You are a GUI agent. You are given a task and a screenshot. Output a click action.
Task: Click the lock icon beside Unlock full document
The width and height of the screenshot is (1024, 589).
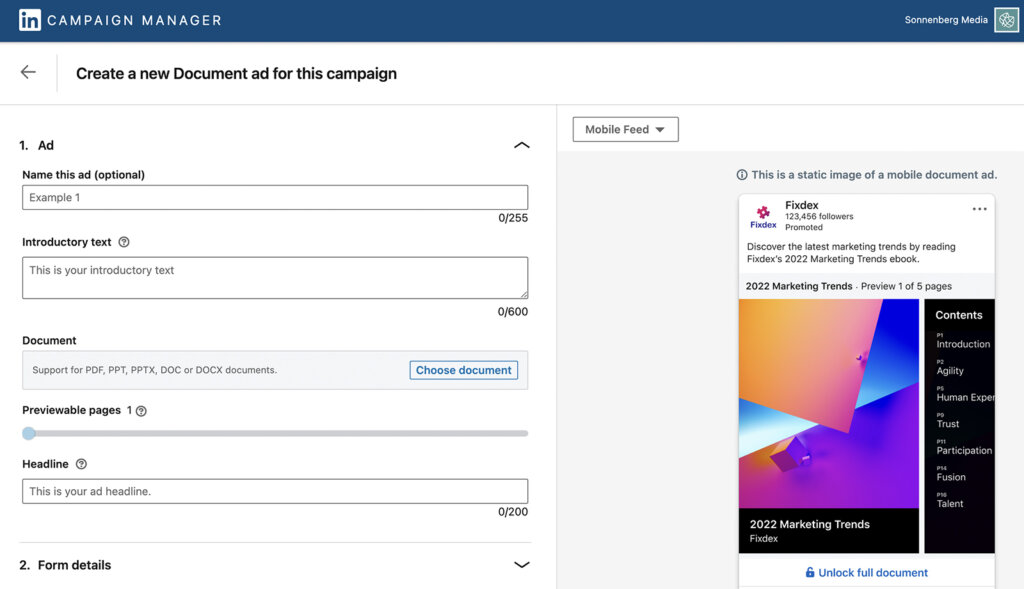(x=810, y=572)
